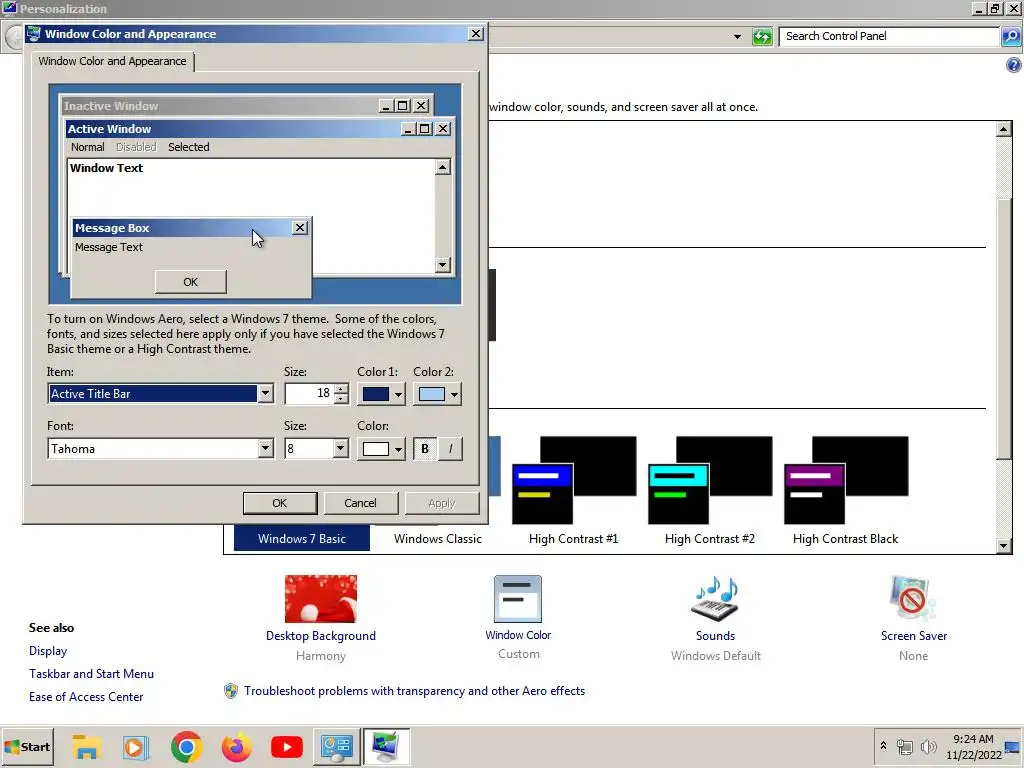The width and height of the screenshot is (1024, 768).
Task: Show hidden tray icons arrow
Action: coord(883,745)
